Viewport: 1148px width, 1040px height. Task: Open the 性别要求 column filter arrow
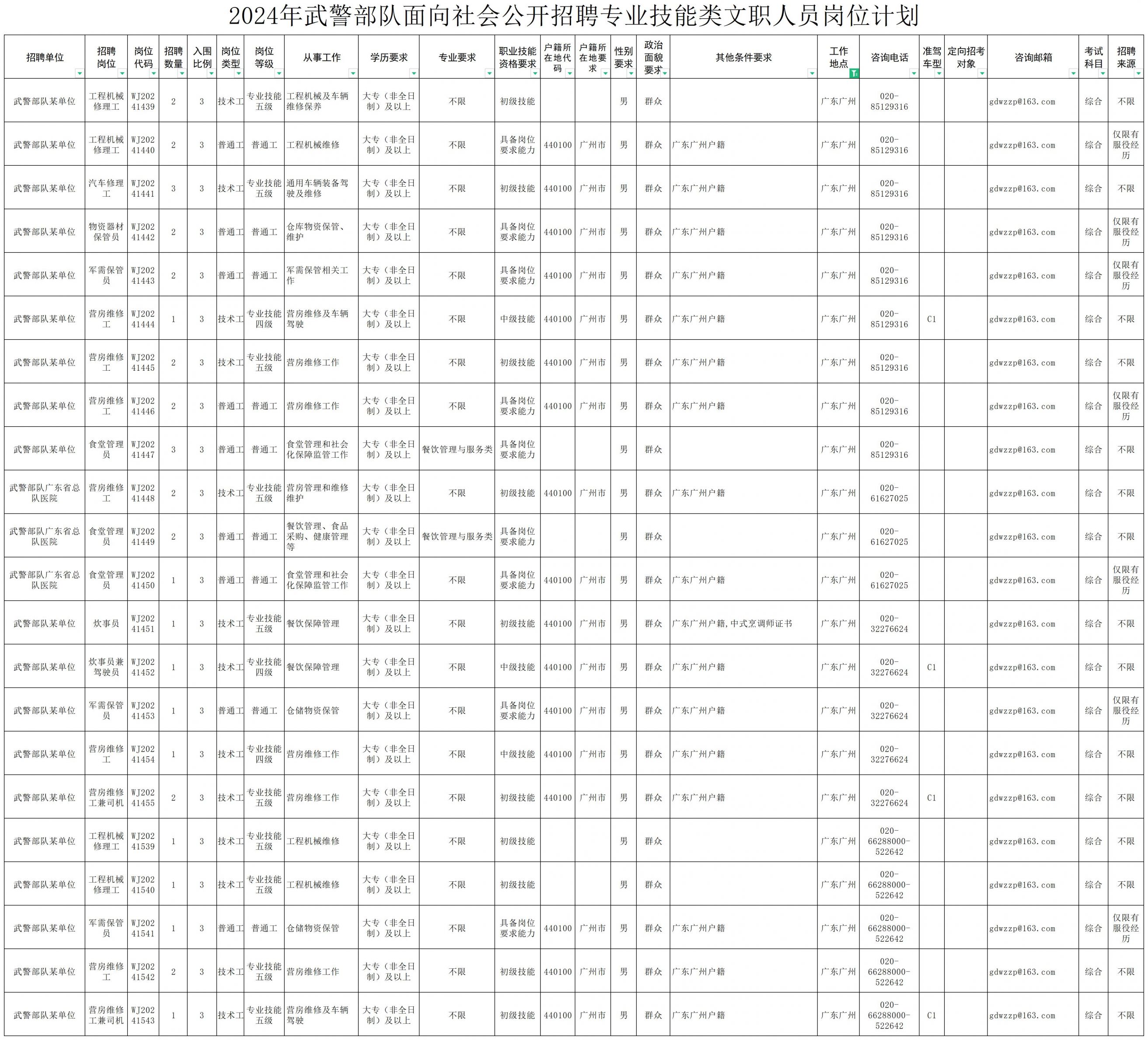click(x=631, y=73)
